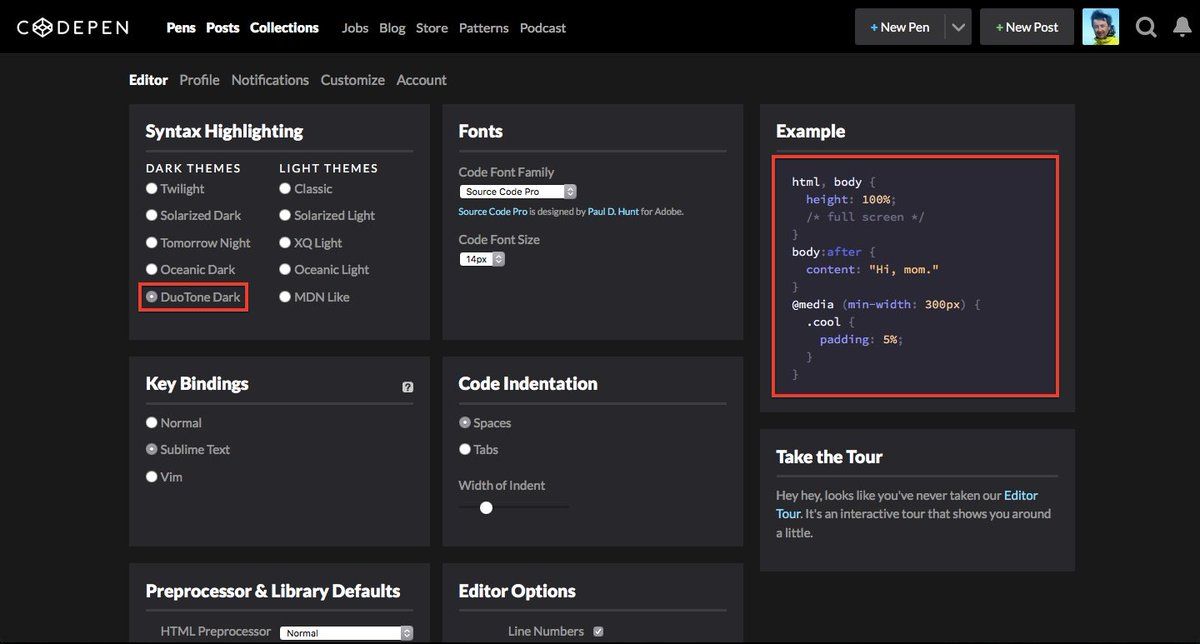This screenshot has width=1200, height=644.
Task: Expand the New Pen dropdown arrow
Action: (x=959, y=27)
